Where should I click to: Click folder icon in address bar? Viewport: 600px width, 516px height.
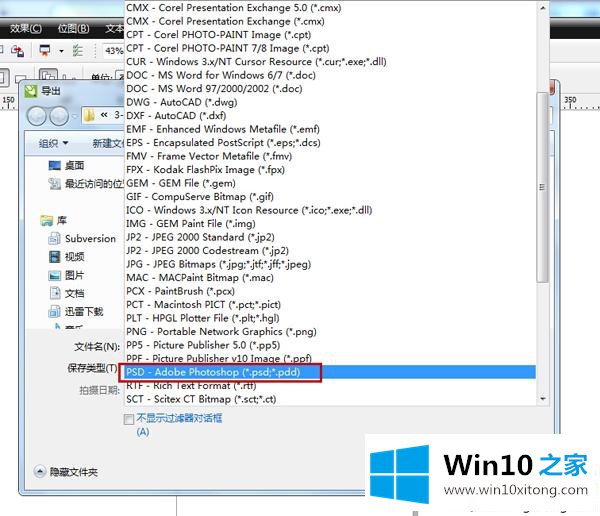pos(90,115)
